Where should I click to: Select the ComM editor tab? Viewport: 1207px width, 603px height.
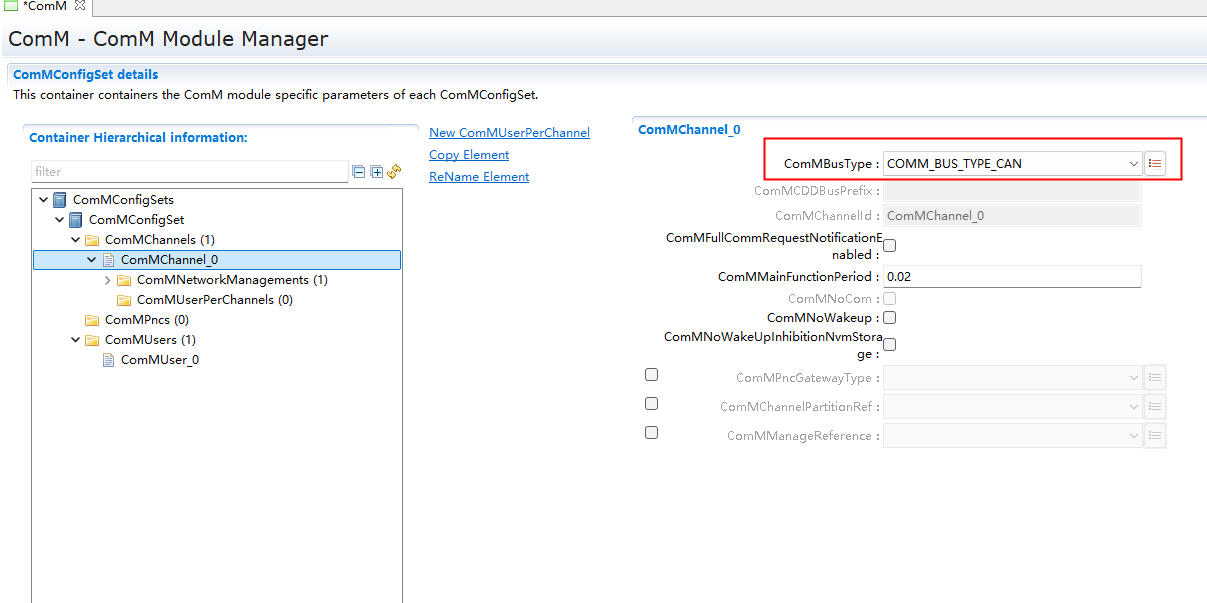pyautogui.click(x=44, y=7)
